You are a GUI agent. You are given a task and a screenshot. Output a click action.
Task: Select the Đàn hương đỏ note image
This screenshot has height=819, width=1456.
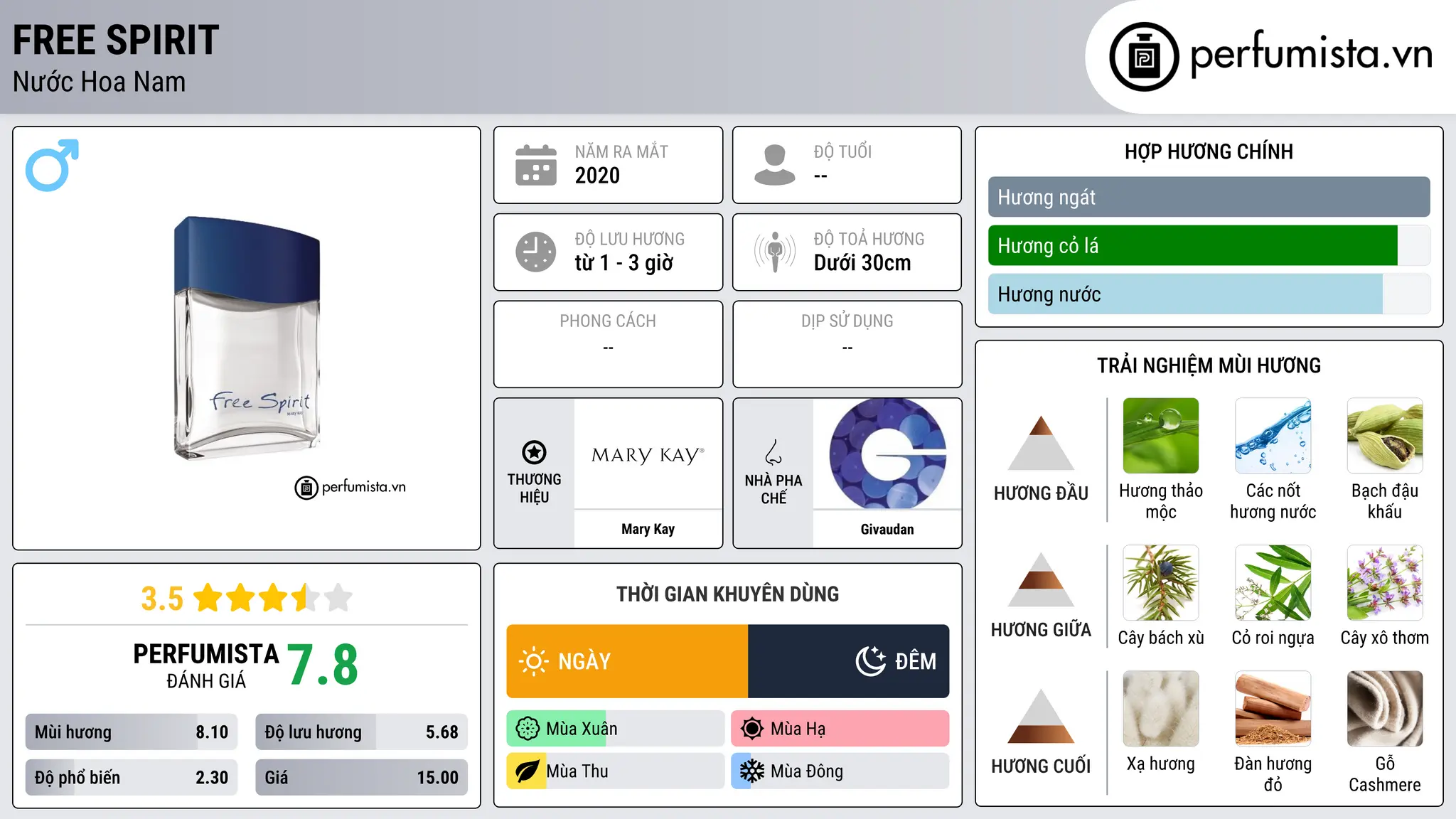pos(1273,709)
